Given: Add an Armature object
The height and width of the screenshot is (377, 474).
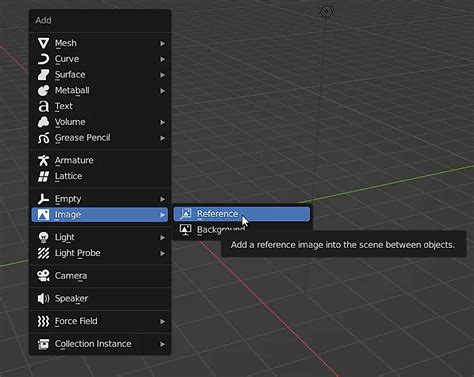Looking at the screenshot, I should tap(100, 160).
